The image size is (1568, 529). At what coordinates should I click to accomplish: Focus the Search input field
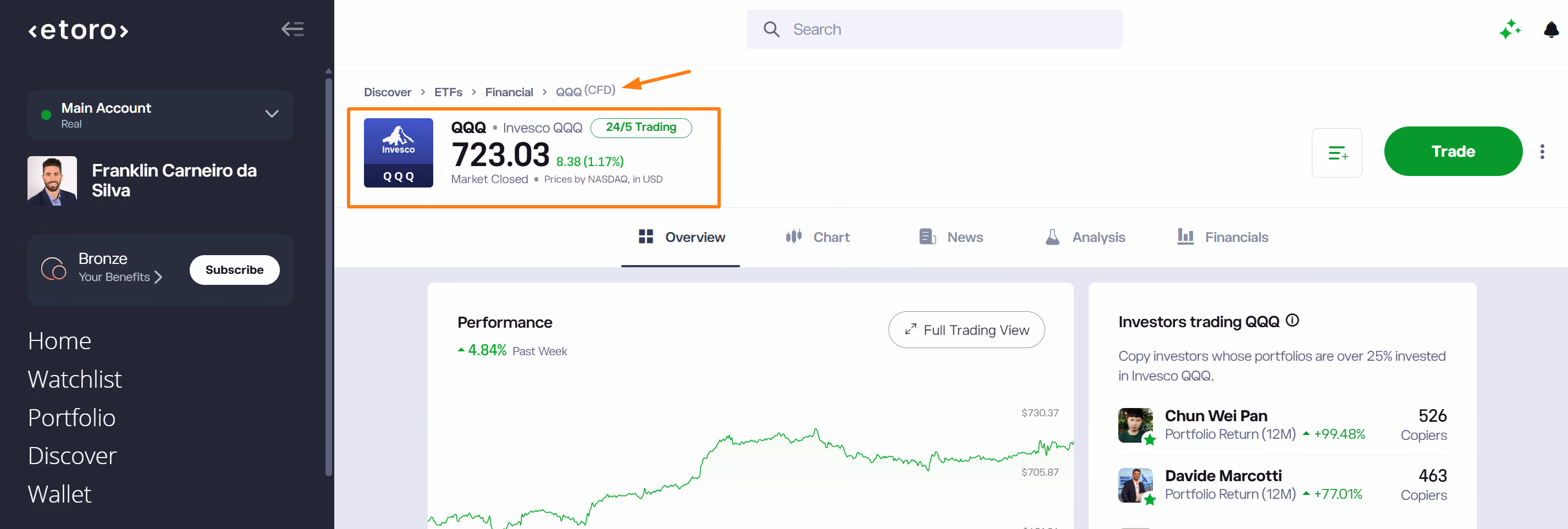pos(934,29)
